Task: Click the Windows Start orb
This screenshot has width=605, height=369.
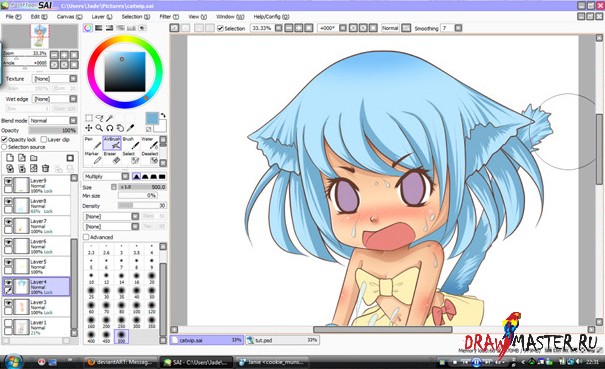Action: (14, 362)
